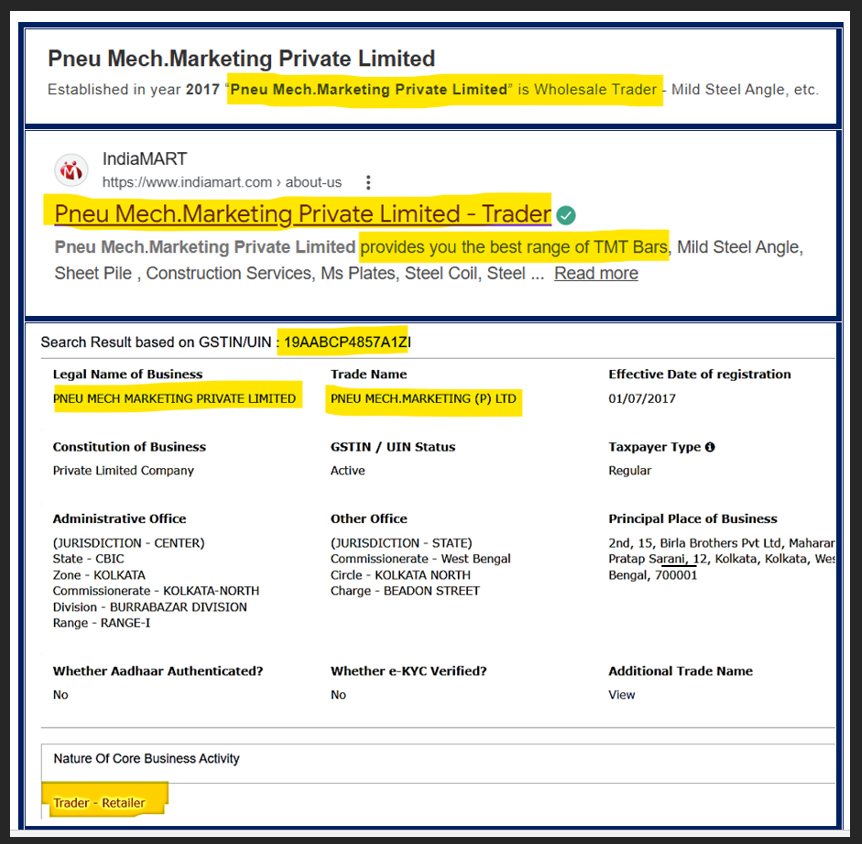
Task: Click the highlighted "Trader - Retailer" activity
Action: point(99,802)
